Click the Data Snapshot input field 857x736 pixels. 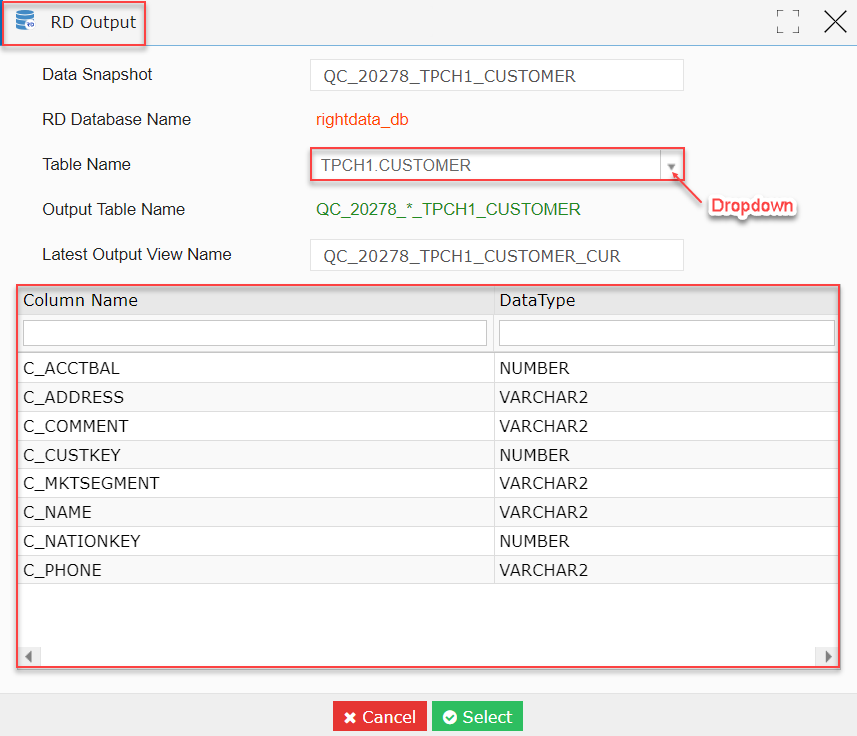pos(497,75)
